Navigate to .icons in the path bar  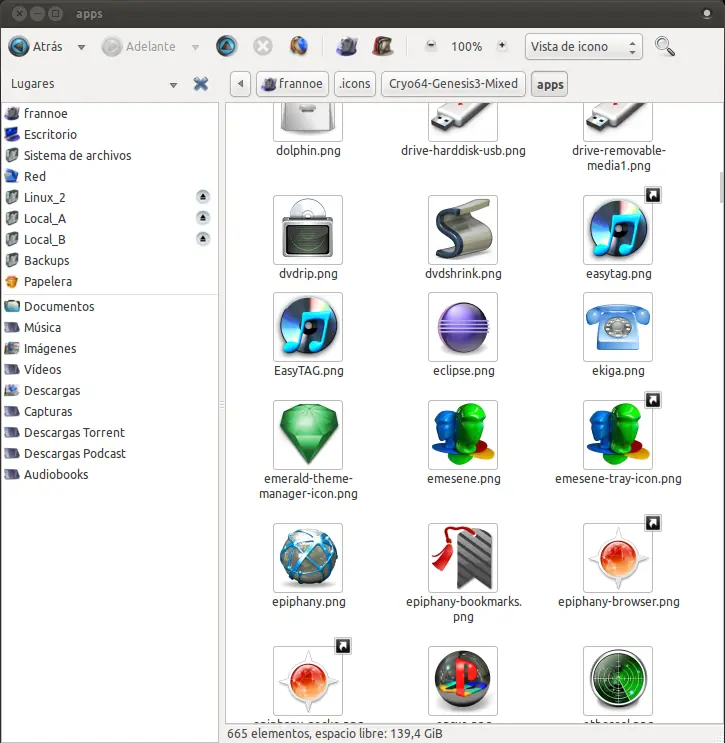coord(355,84)
